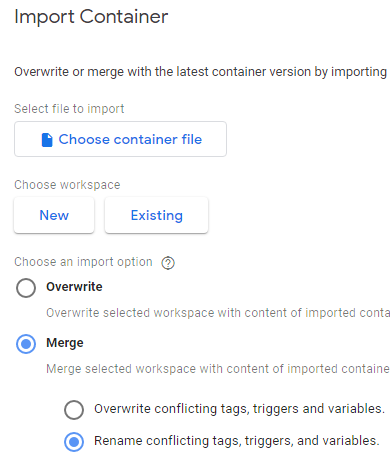The image size is (390, 464).
Task: Pick the Existing workspace button
Action: pos(157,215)
